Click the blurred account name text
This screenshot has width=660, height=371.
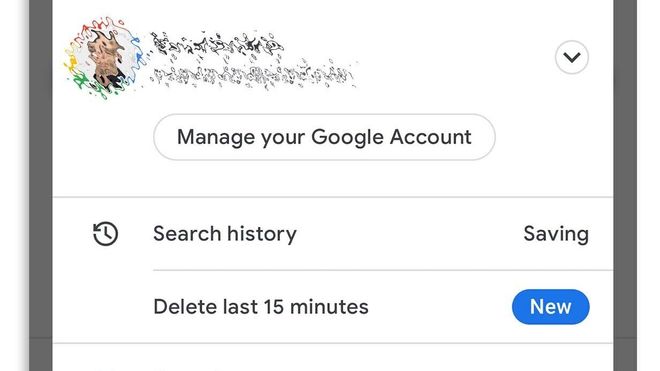pos(217,46)
